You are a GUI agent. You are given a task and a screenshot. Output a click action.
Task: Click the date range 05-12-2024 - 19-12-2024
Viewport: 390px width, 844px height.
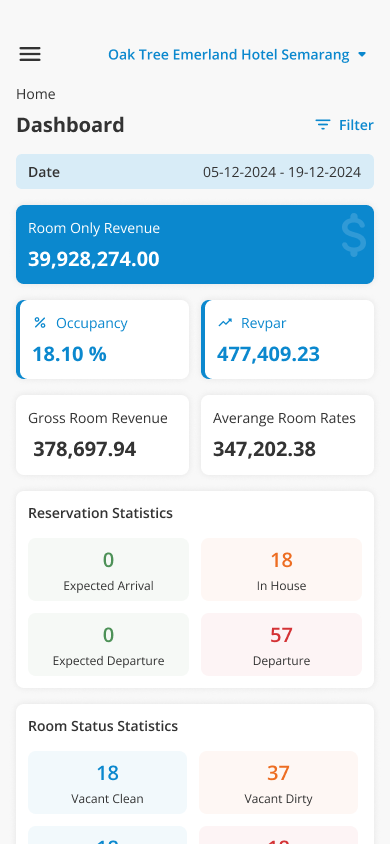(282, 172)
